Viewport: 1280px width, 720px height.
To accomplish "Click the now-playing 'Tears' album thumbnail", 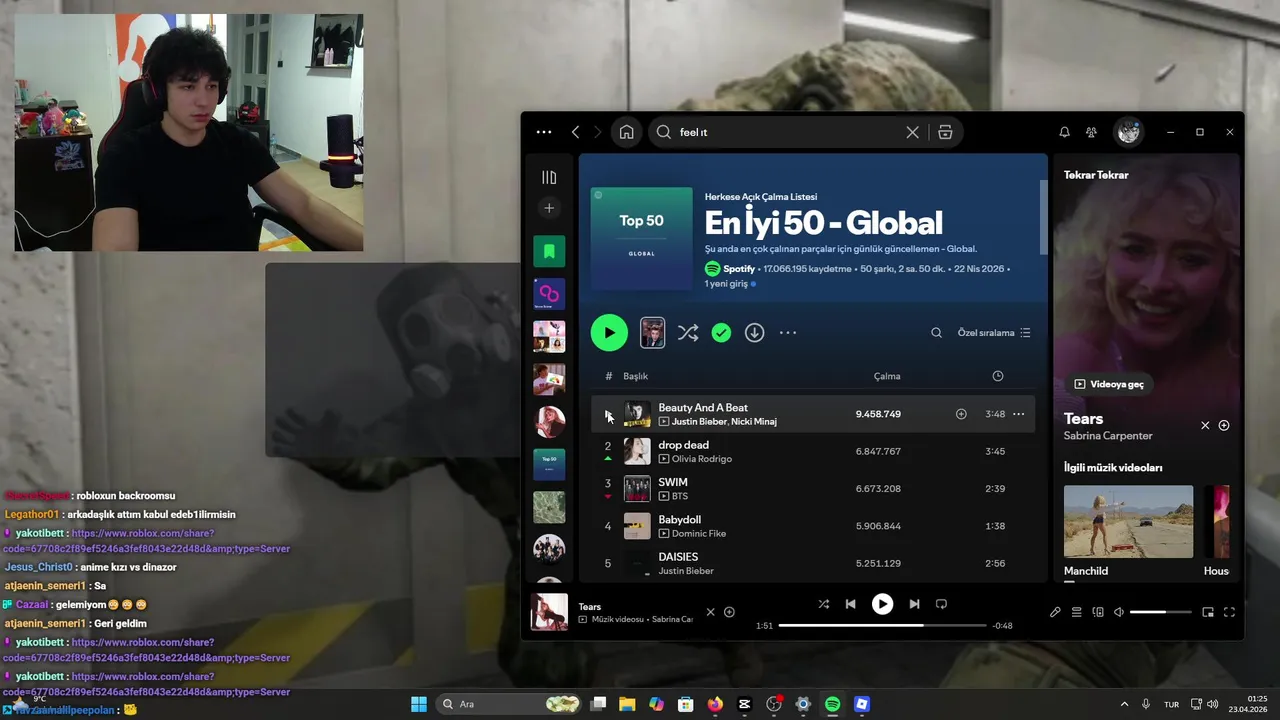I will click(x=549, y=612).
